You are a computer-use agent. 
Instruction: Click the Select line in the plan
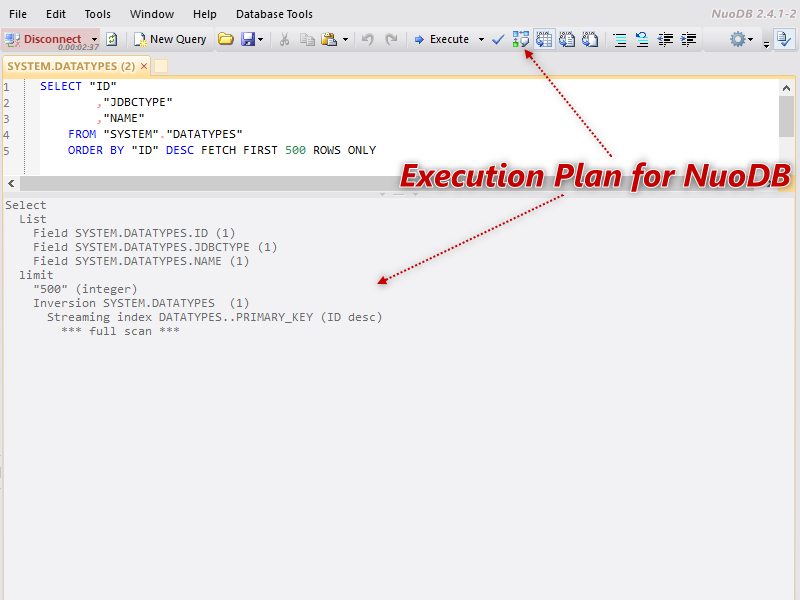(x=26, y=205)
